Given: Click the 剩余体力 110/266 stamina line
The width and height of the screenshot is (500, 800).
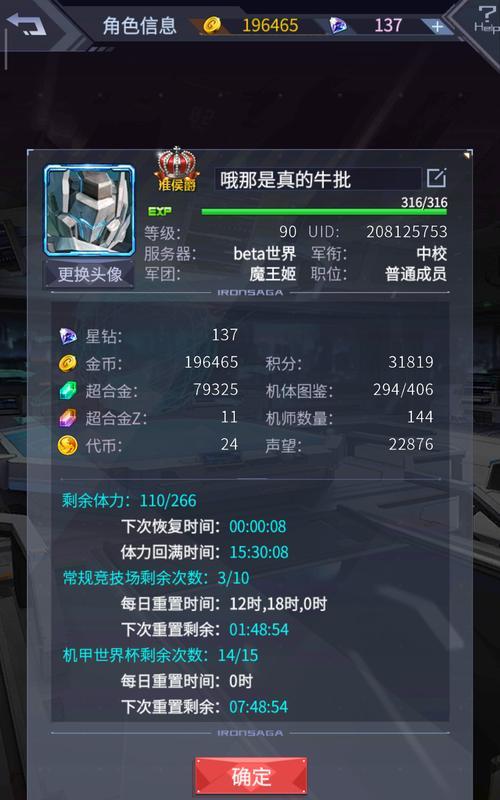Looking at the screenshot, I should click(129, 500).
